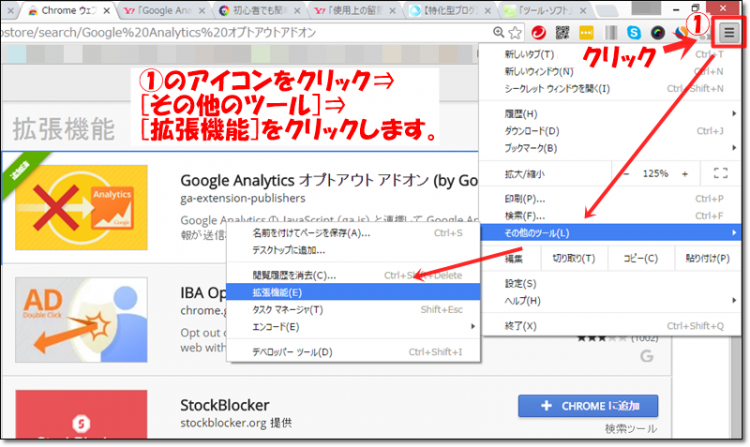Expand the 履歴(H) submenu
750x447 pixels.
pyautogui.click(x=610, y=114)
